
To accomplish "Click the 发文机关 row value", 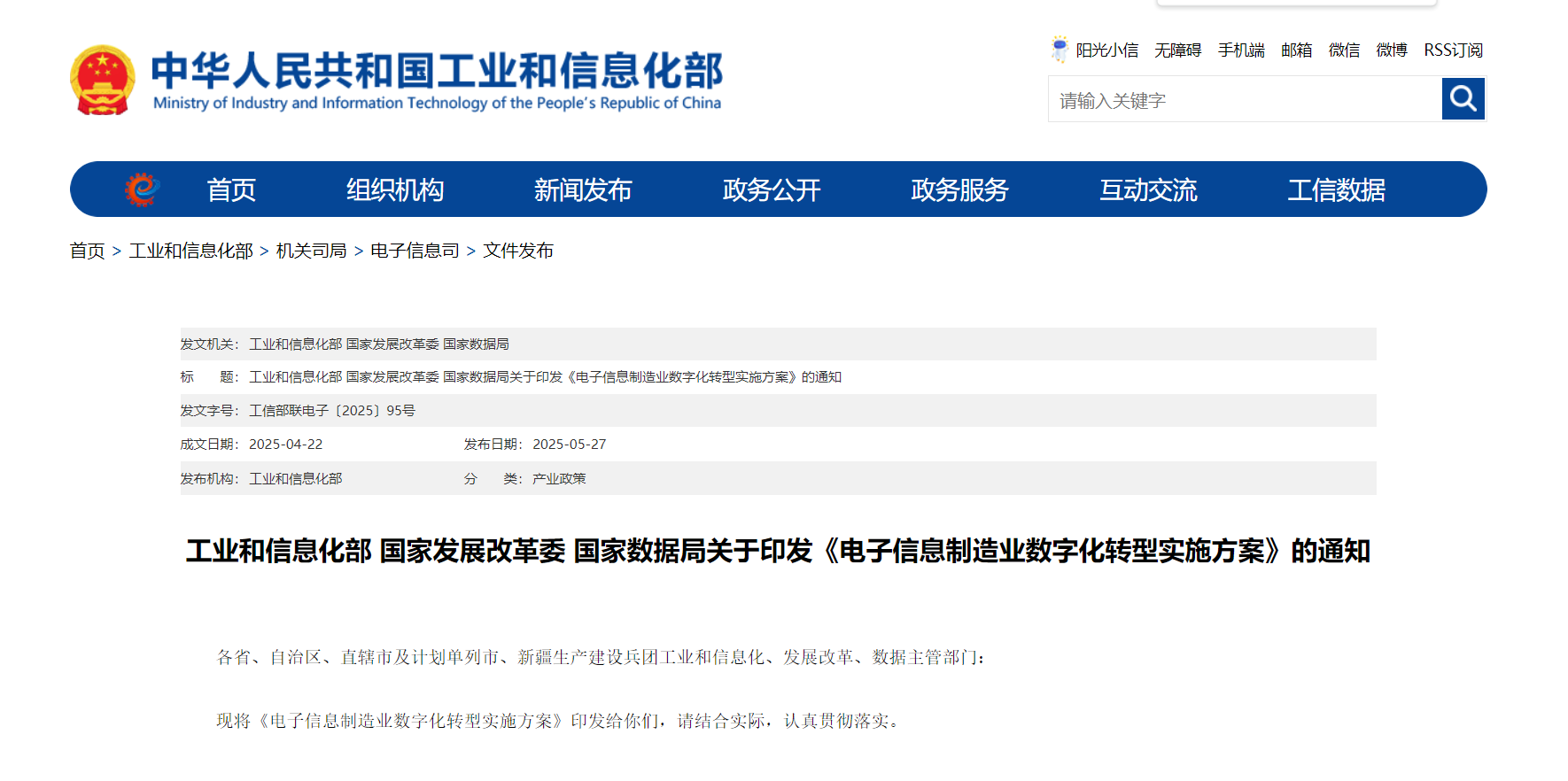I will 379,344.
